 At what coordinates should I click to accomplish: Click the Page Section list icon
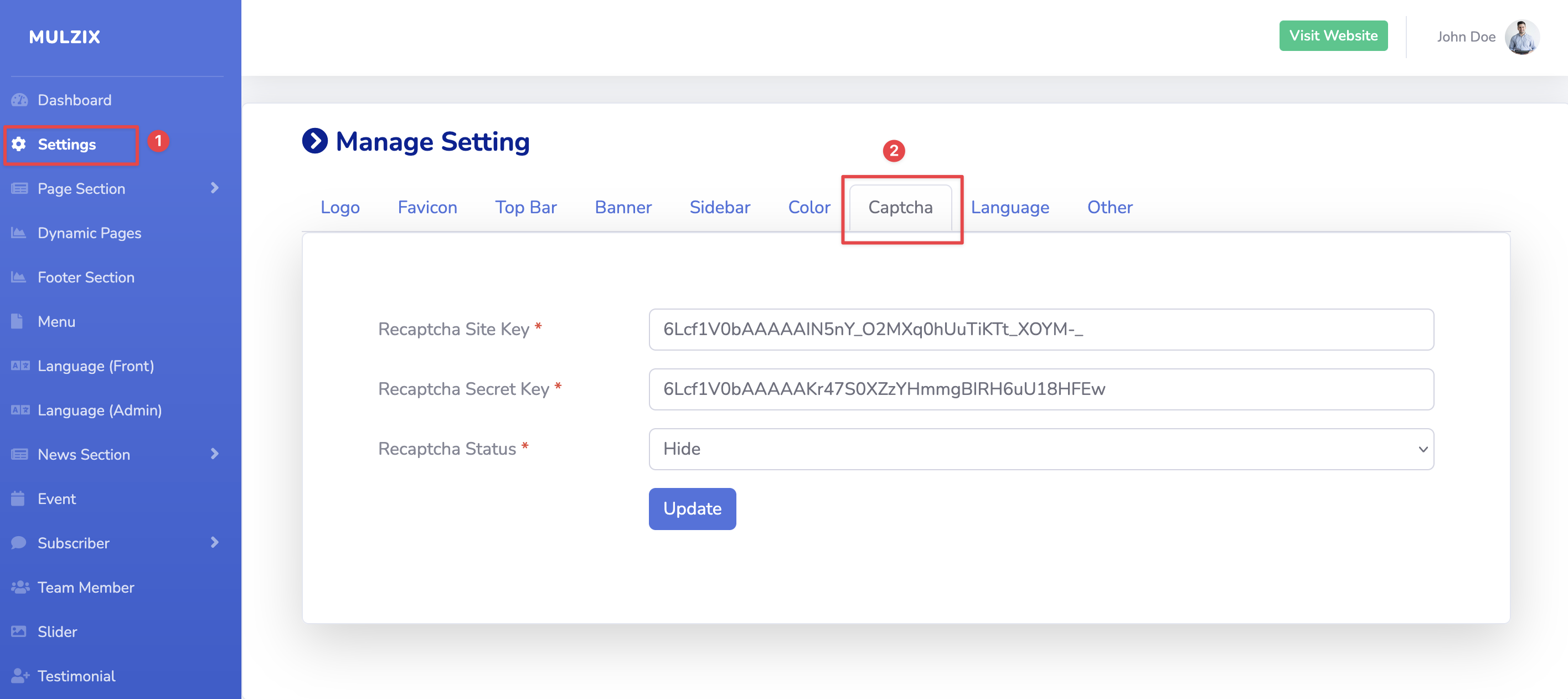(x=19, y=189)
